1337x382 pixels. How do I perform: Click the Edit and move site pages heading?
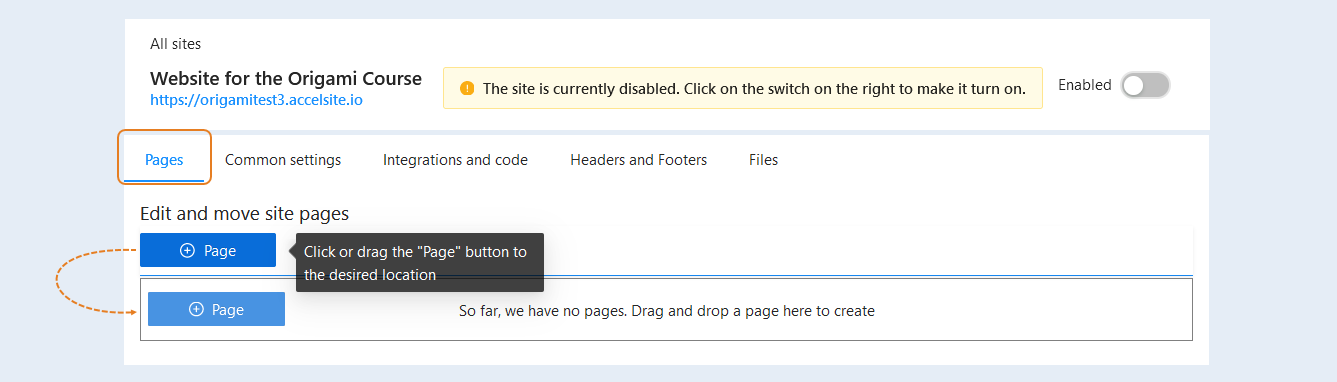[x=244, y=213]
